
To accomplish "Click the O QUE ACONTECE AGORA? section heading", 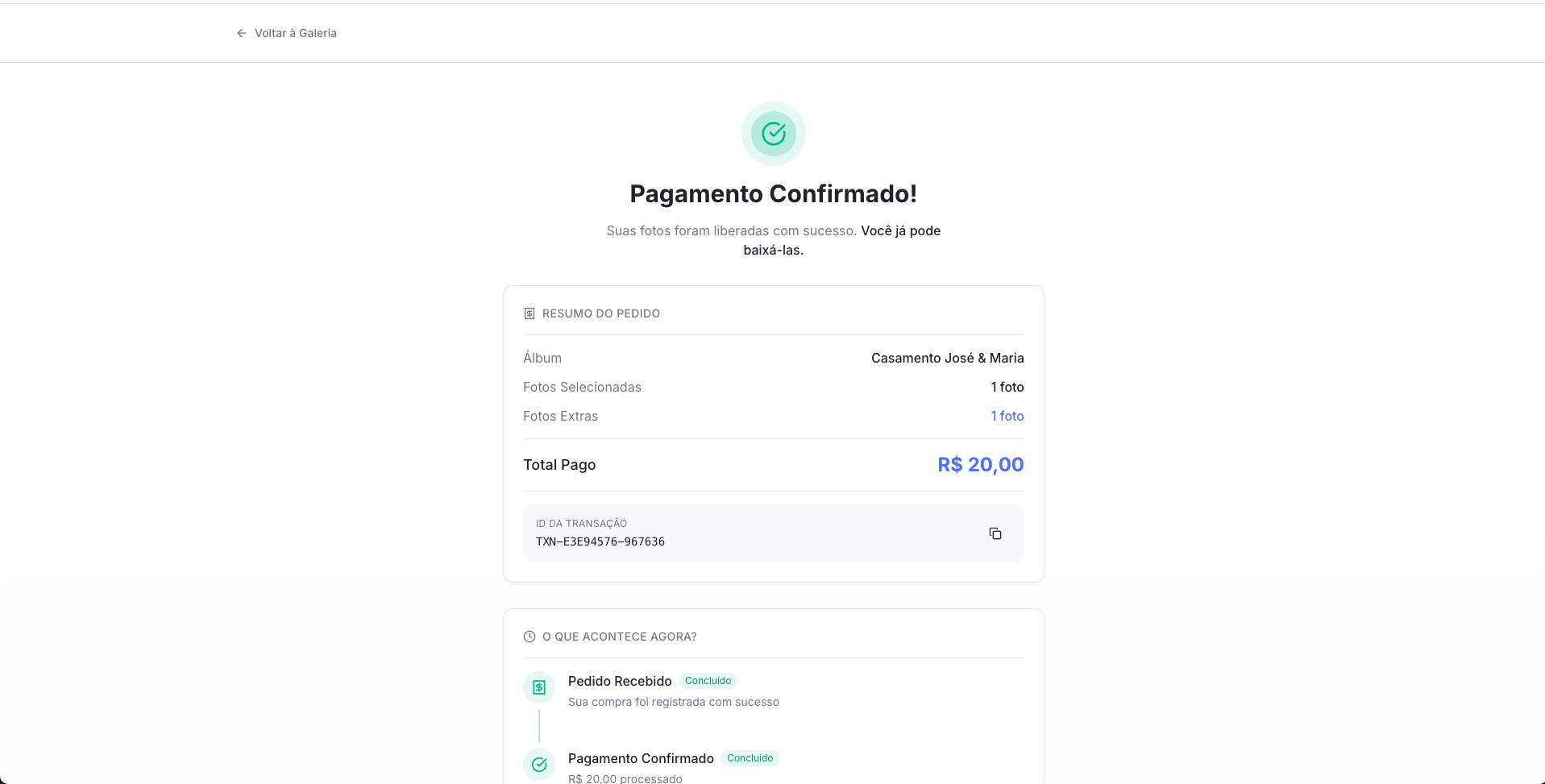I will coord(620,637).
